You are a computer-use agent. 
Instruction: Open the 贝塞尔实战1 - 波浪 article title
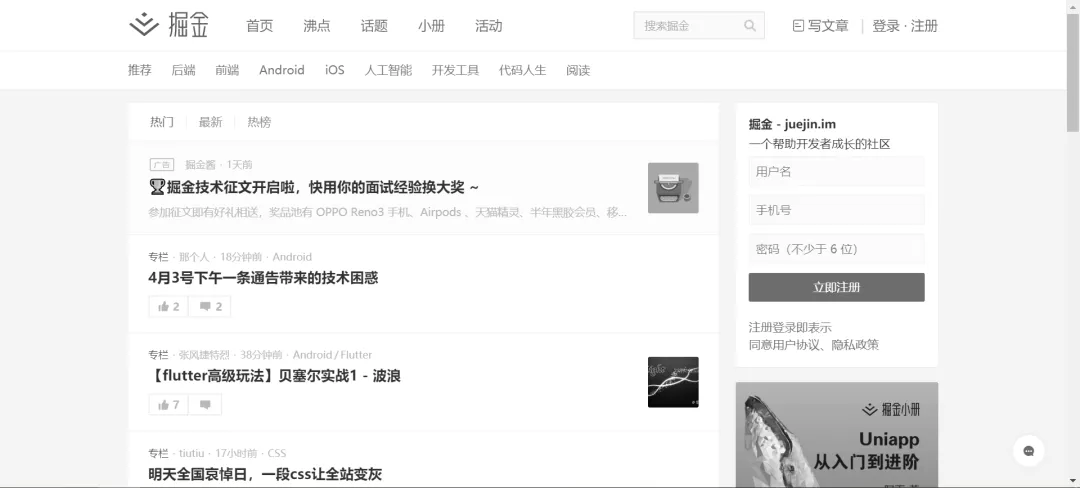point(275,376)
